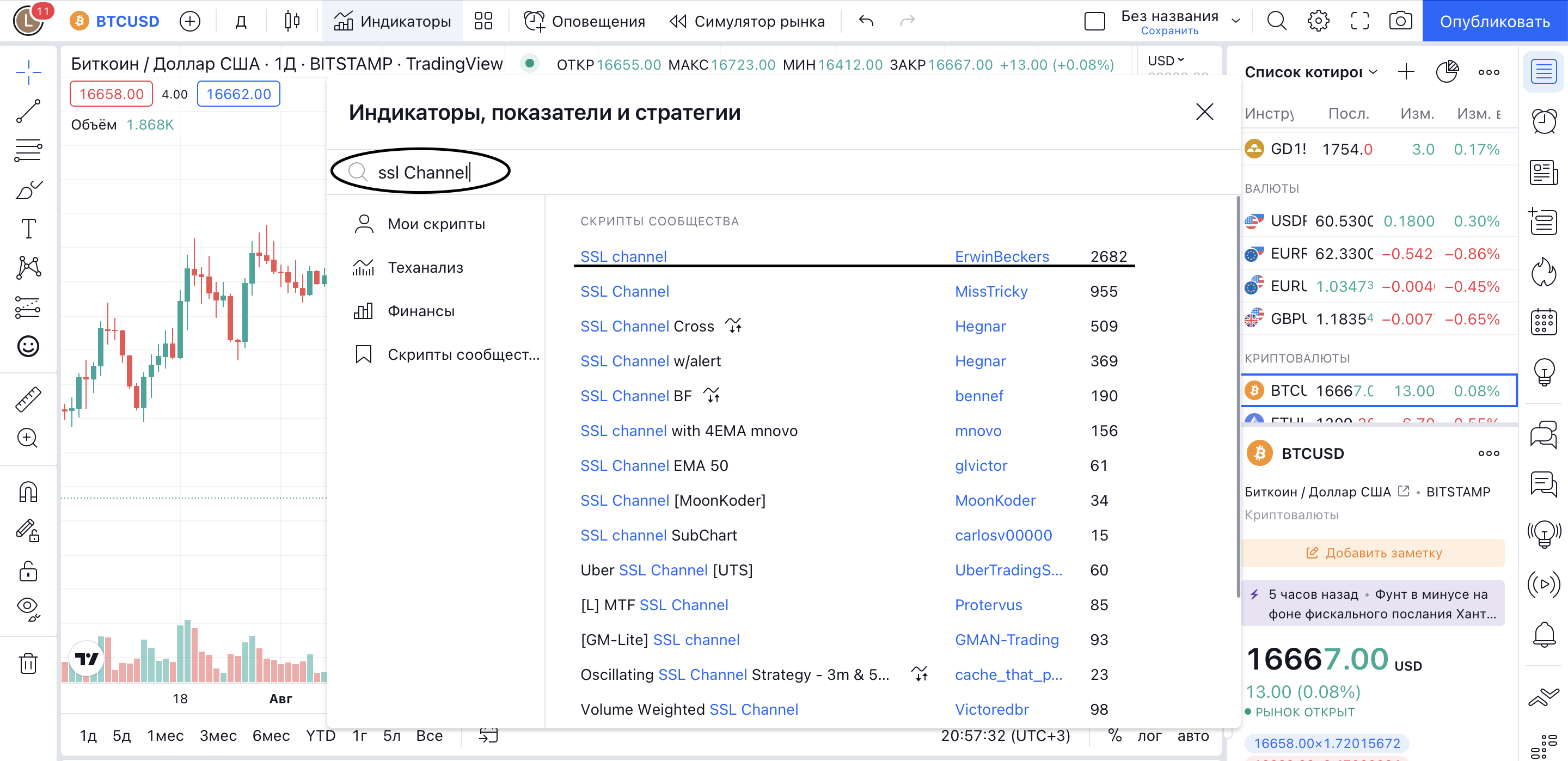The height and width of the screenshot is (761, 1568).
Task: Select the Финансы category
Action: (436, 311)
